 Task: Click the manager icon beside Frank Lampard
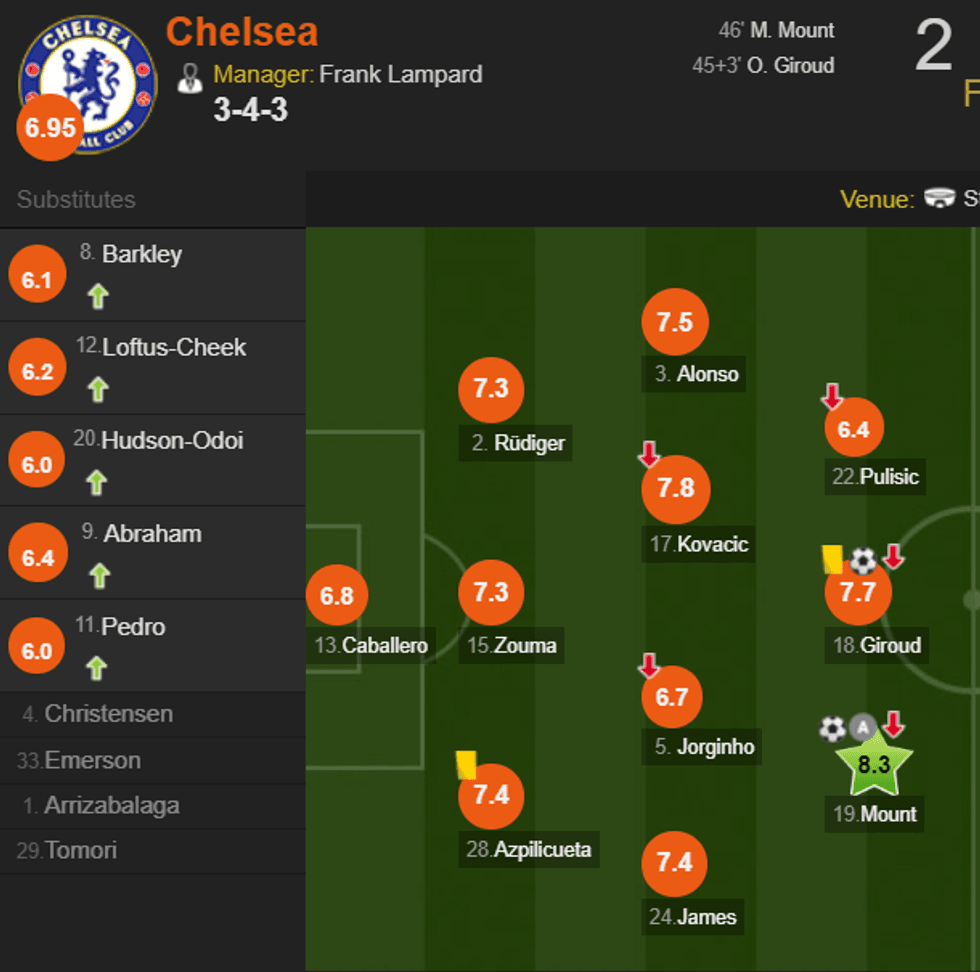190,77
